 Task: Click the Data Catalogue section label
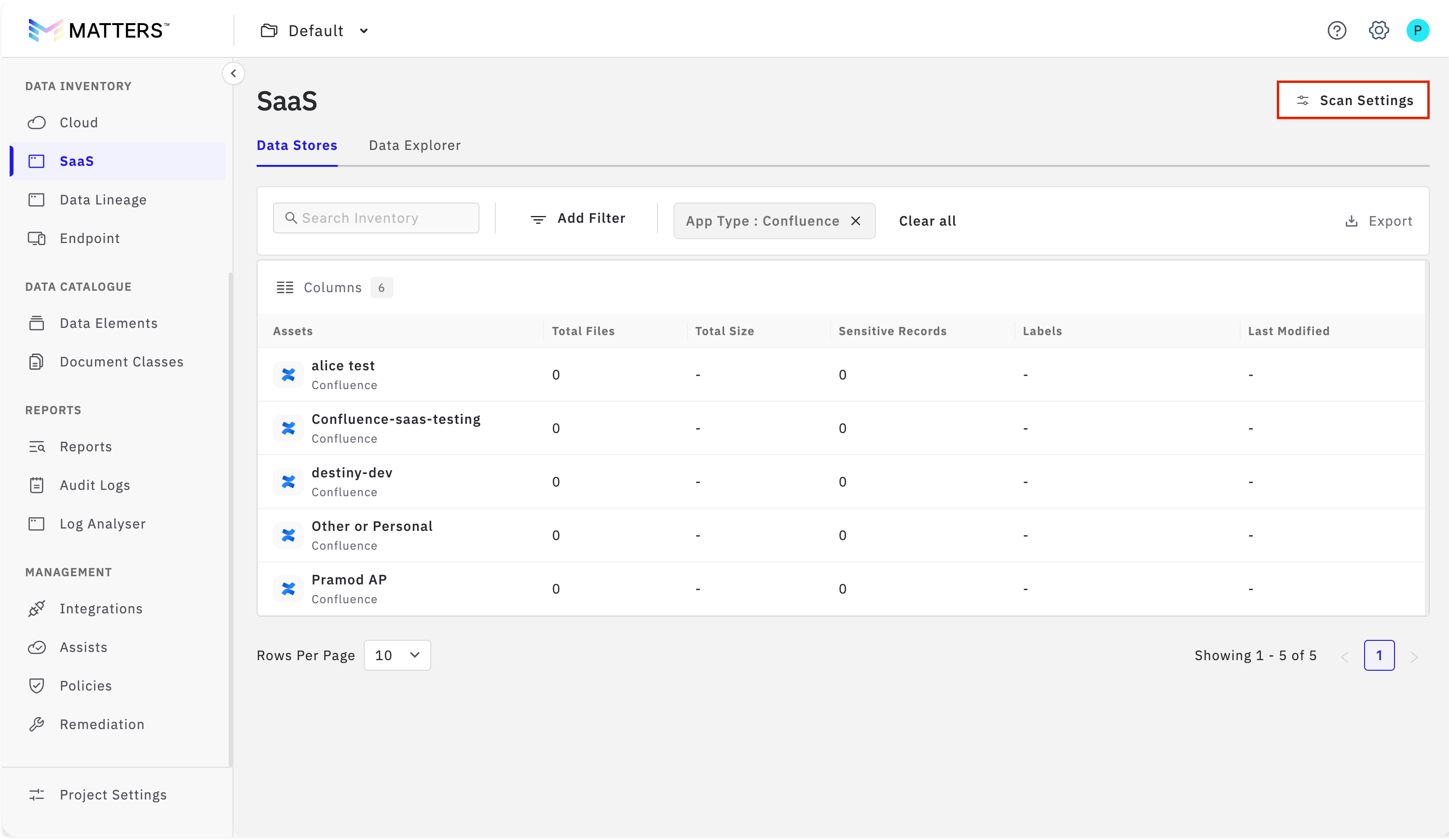pos(78,287)
